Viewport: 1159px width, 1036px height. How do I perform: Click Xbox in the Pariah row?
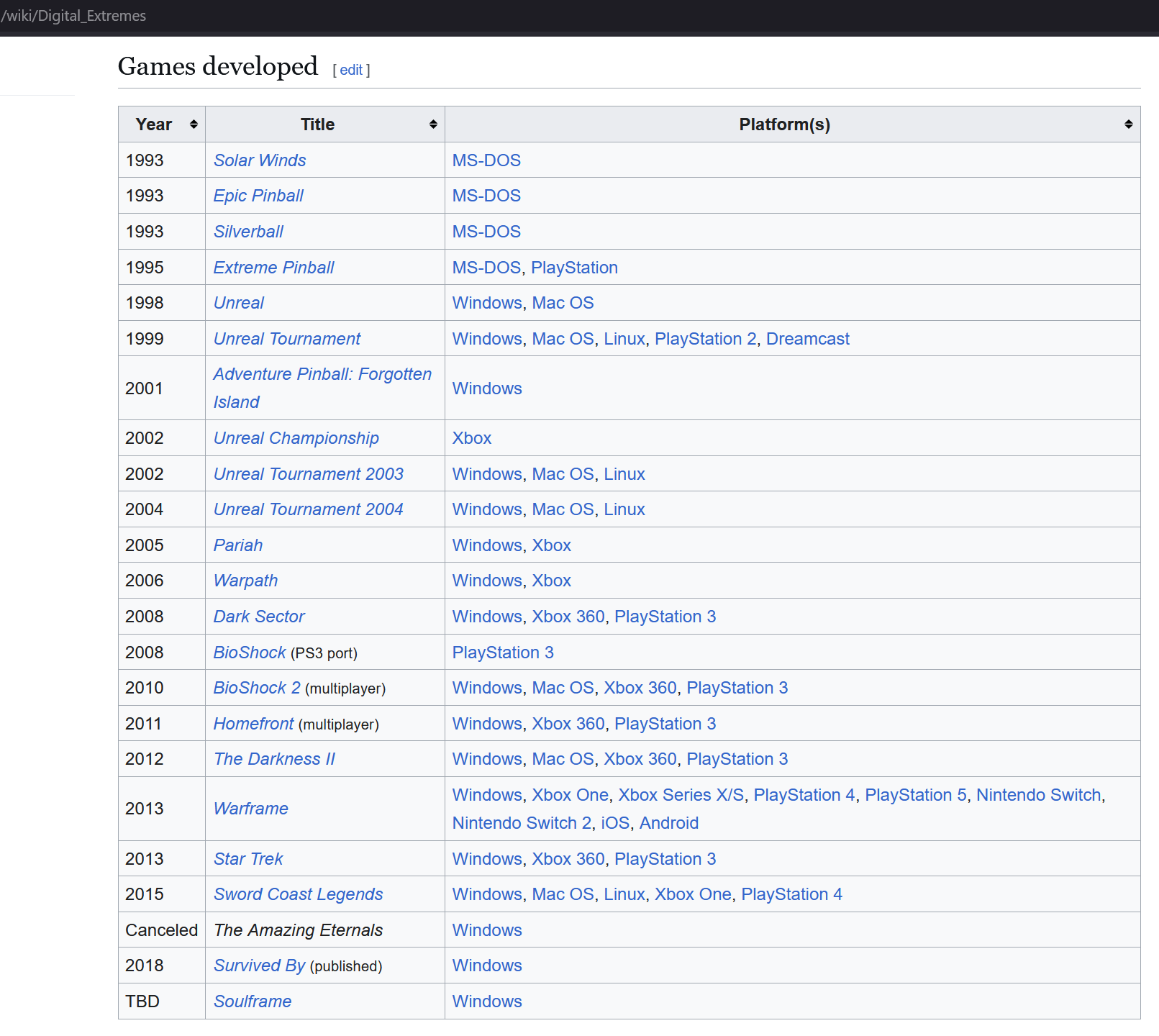(x=551, y=545)
